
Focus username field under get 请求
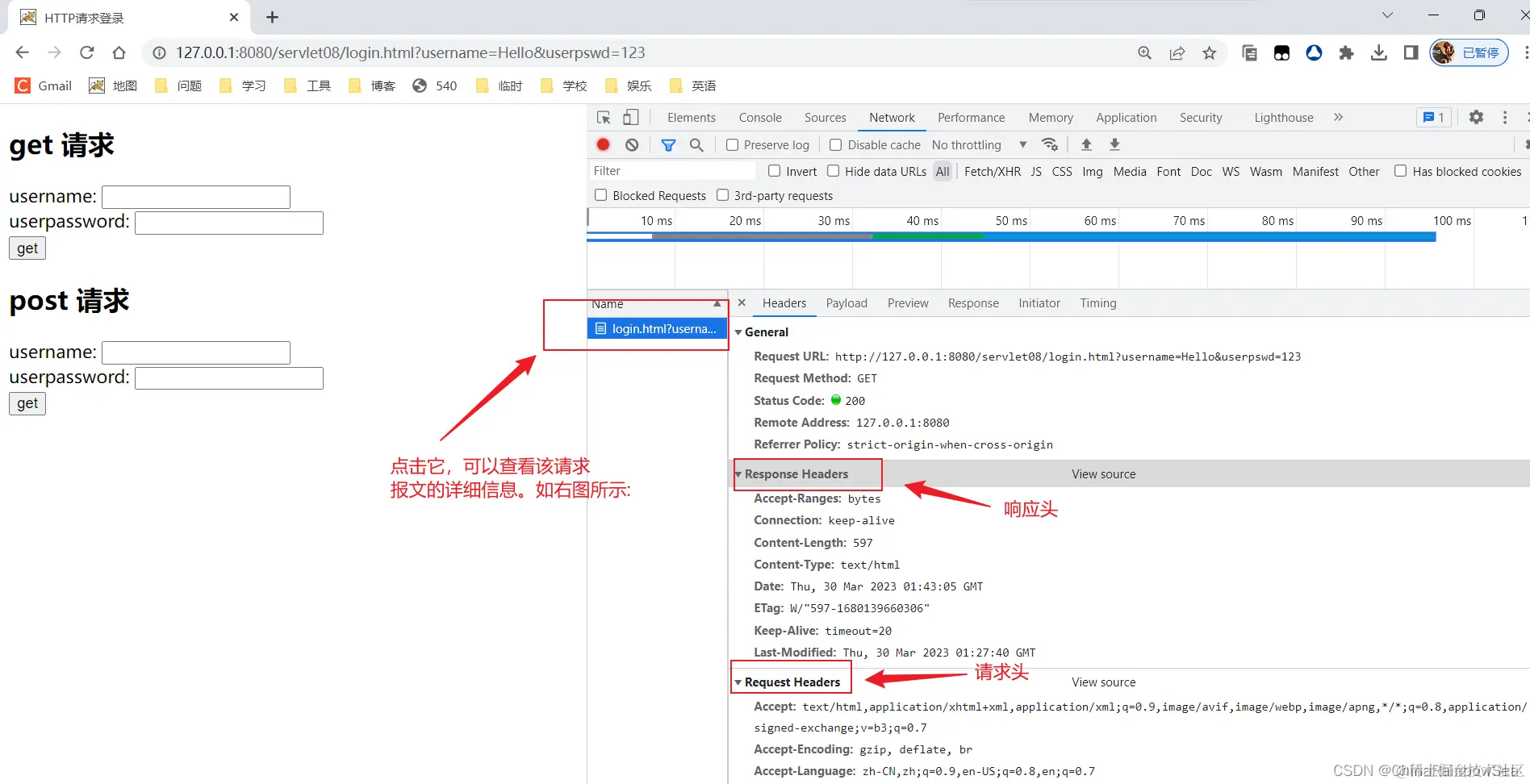[196, 198]
